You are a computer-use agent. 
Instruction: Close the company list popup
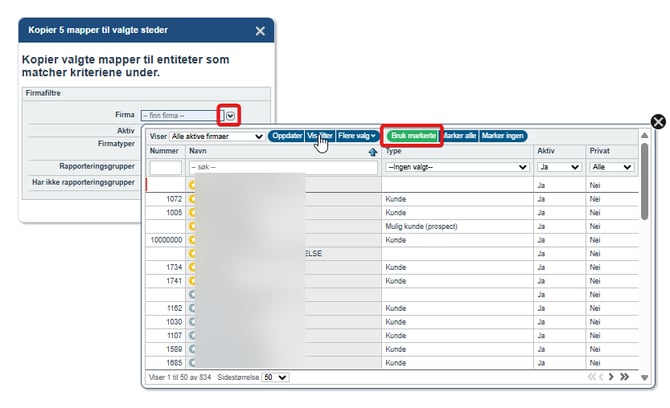(658, 122)
